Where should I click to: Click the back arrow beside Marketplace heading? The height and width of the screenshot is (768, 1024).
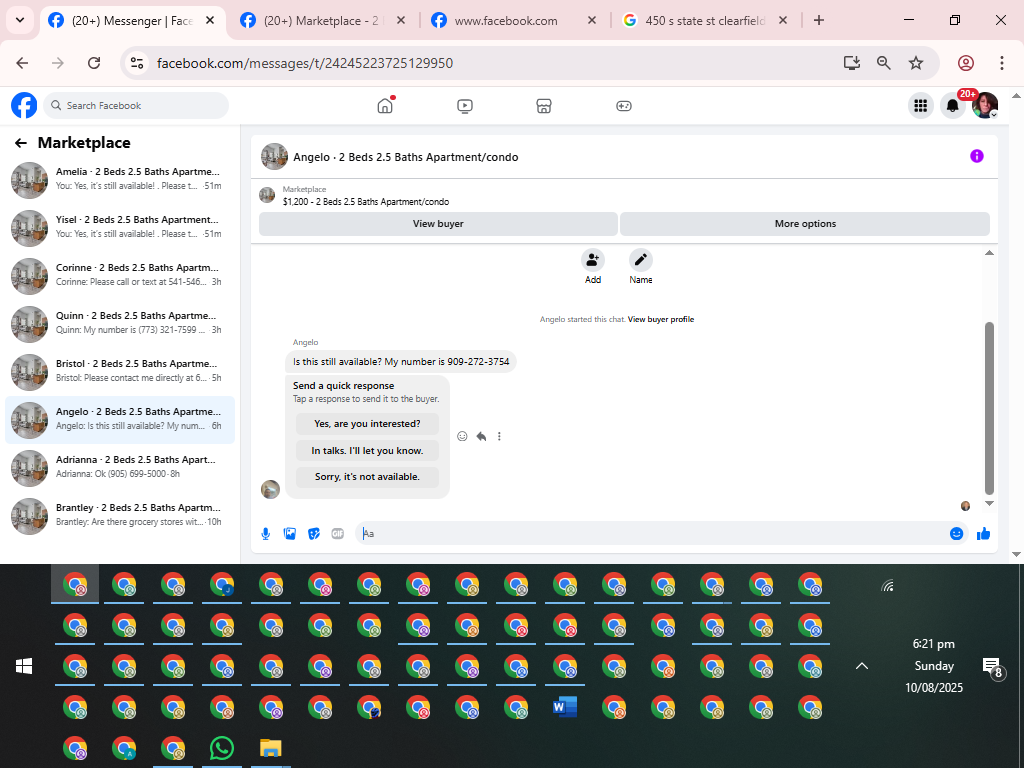(21, 143)
